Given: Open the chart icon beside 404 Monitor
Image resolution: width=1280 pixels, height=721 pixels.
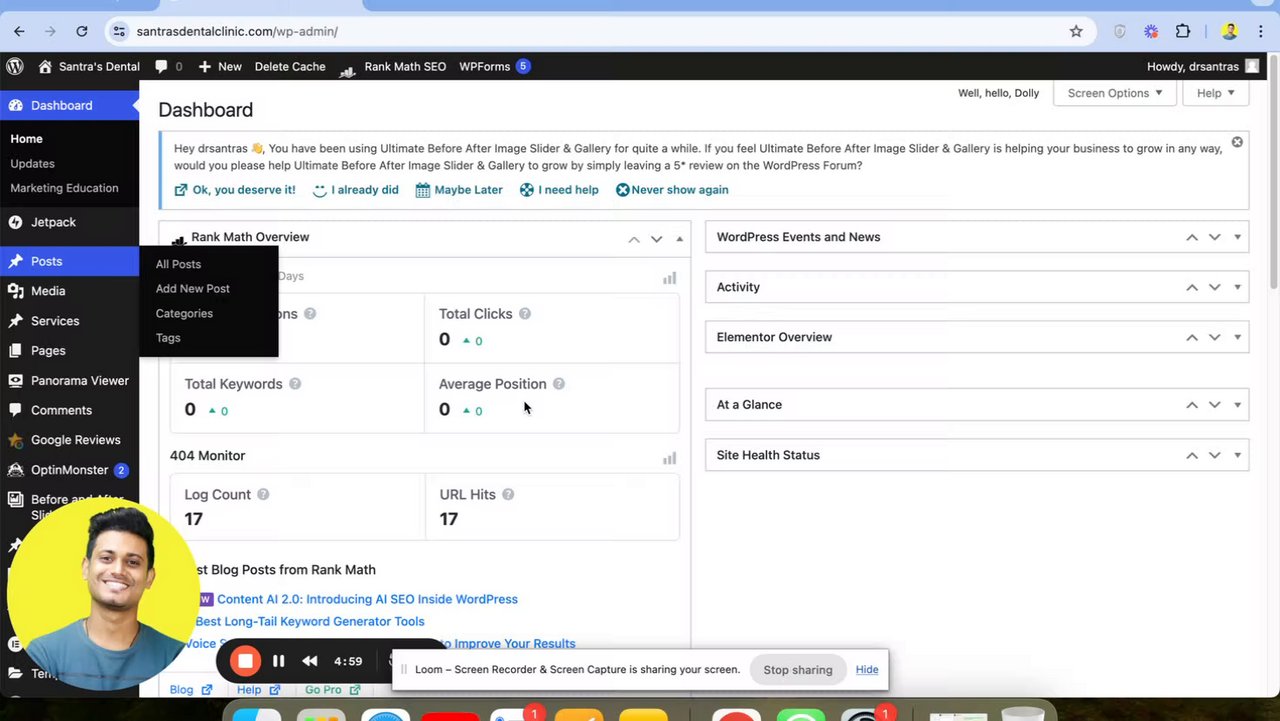Looking at the screenshot, I should pyautogui.click(x=670, y=458).
